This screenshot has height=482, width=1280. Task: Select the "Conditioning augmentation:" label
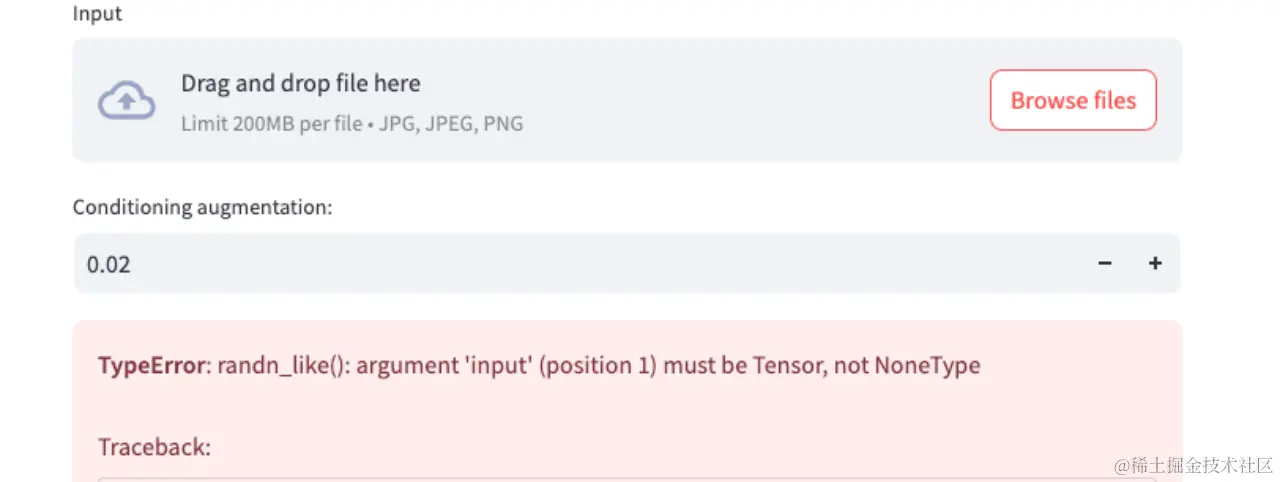[x=202, y=207]
